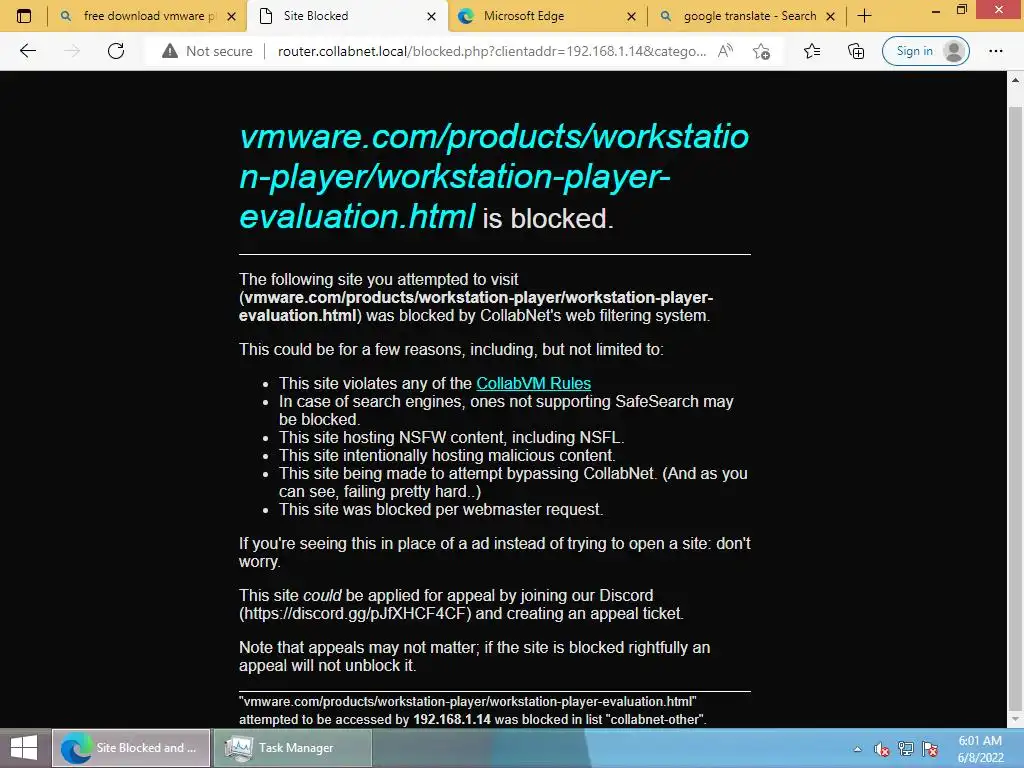The width and height of the screenshot is (1024, 768).
Task: Close the google translate tab
Action: [x=831, y=16]
